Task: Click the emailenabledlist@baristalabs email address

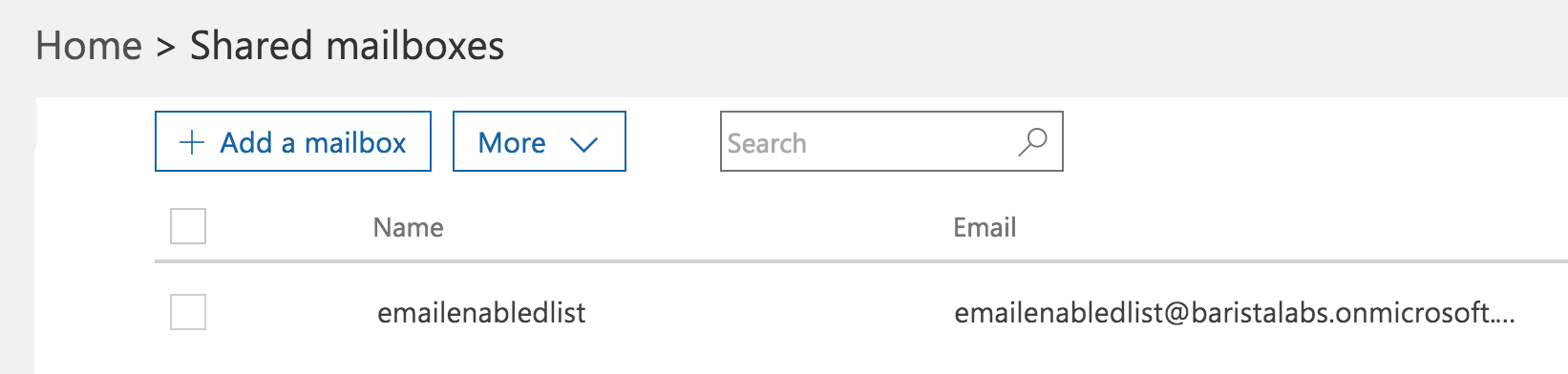Action: pos(1235,313)
